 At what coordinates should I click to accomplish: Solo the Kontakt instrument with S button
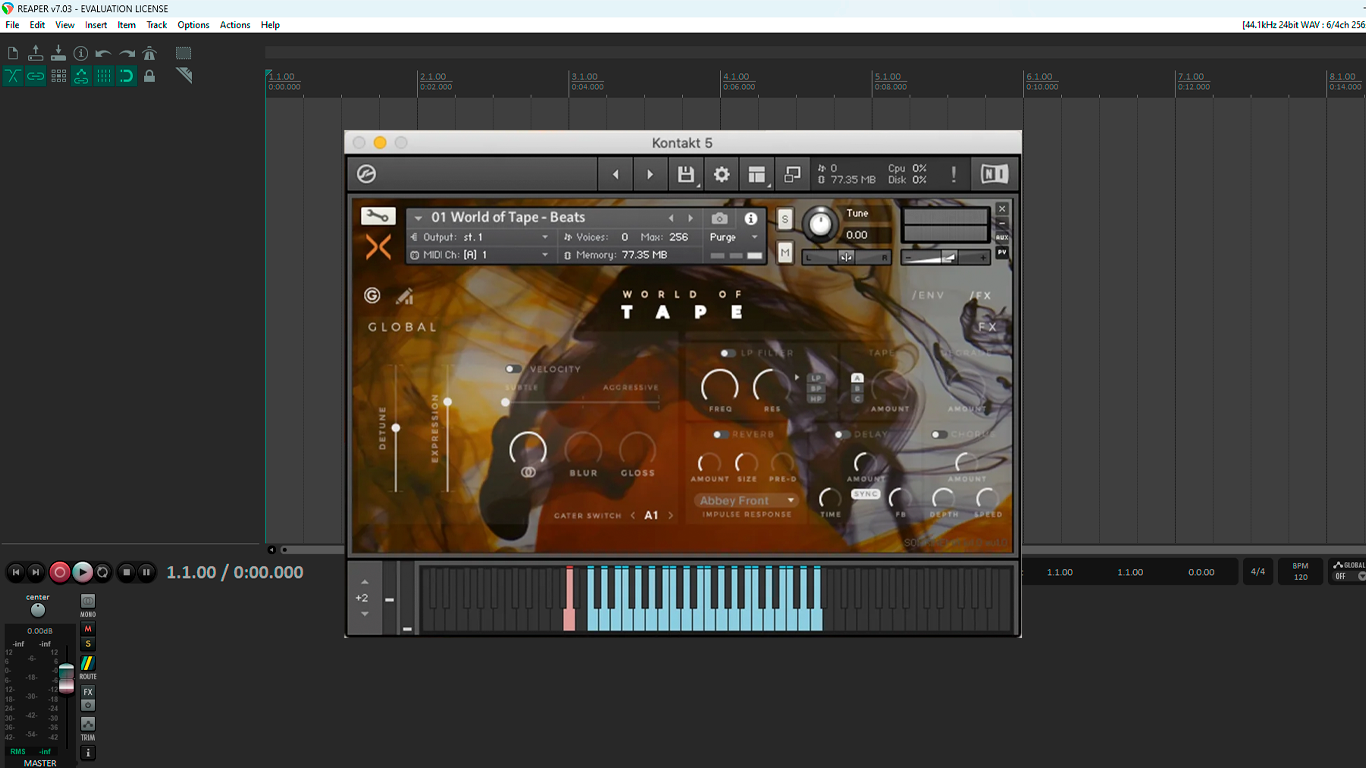784,220
